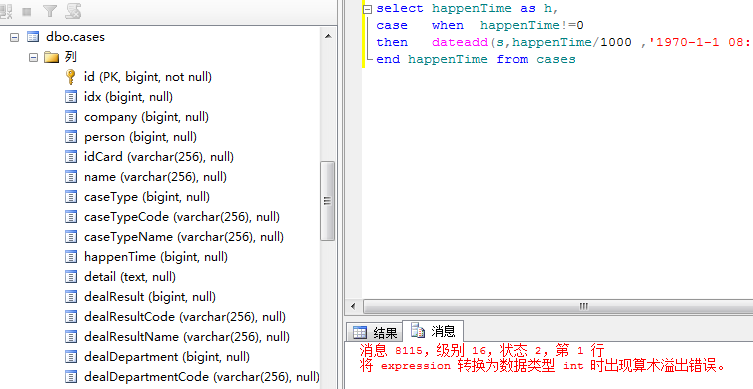Select the caseTypeName column item
The width and height of the screenshot is (753, 389).
183,237
